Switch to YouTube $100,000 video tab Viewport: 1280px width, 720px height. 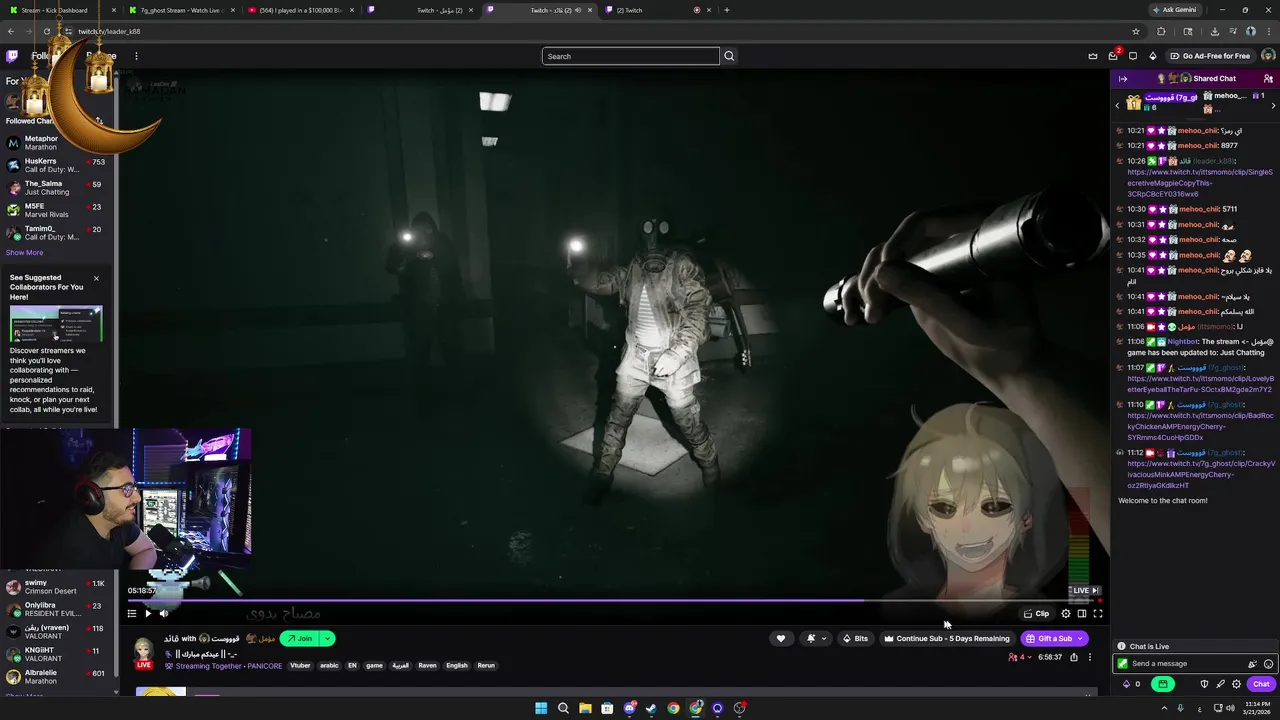[300, 10]
